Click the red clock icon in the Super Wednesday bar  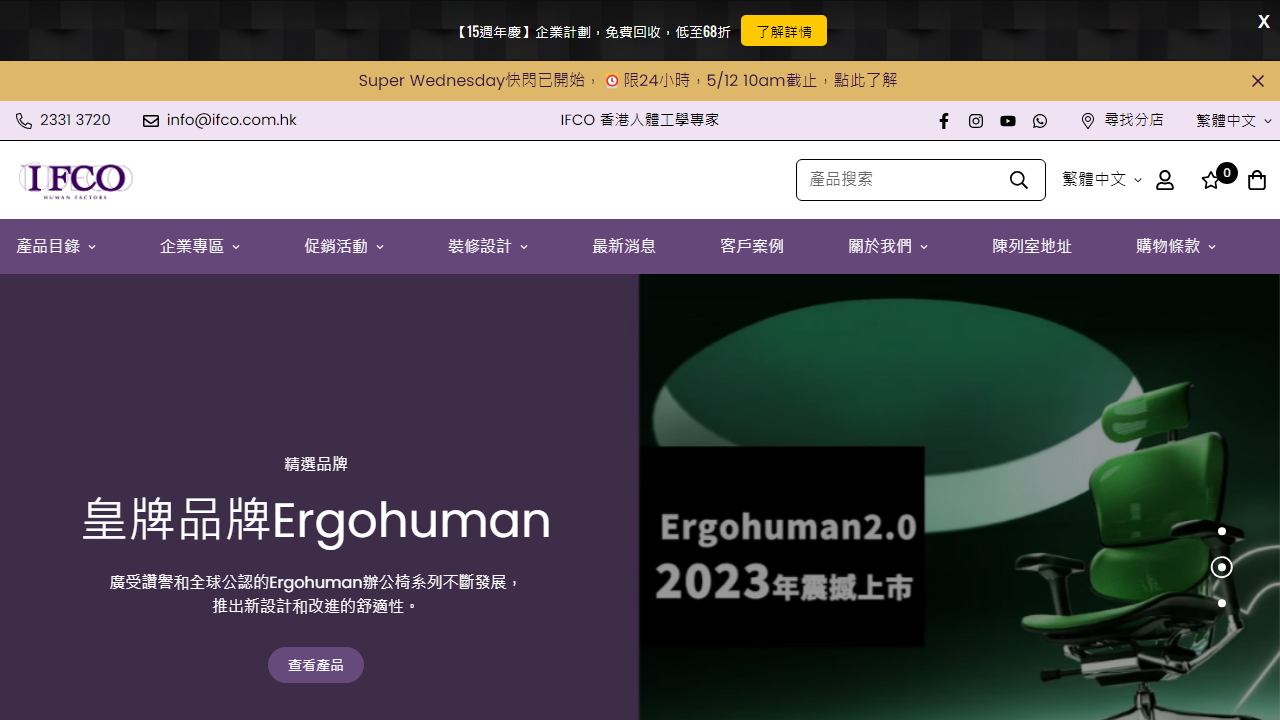pos(612,81)
